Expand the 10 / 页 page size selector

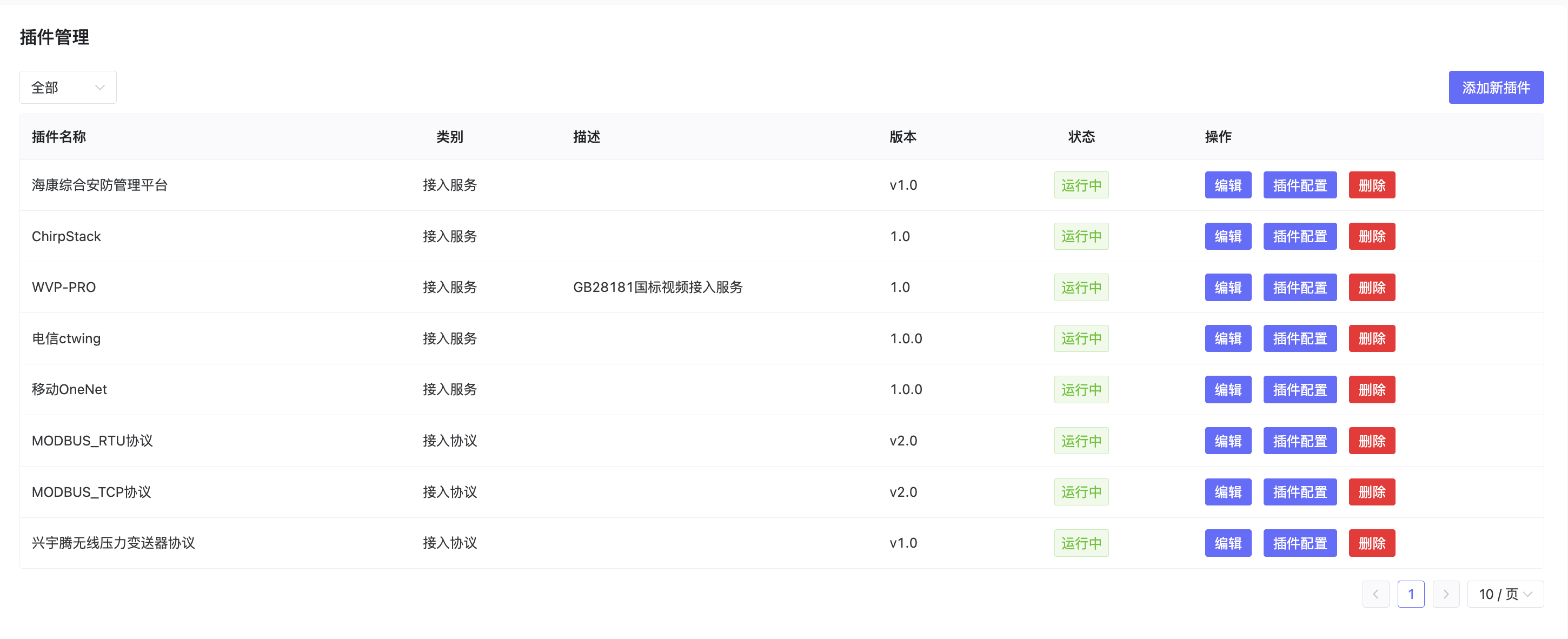(x=1505, y=594)
